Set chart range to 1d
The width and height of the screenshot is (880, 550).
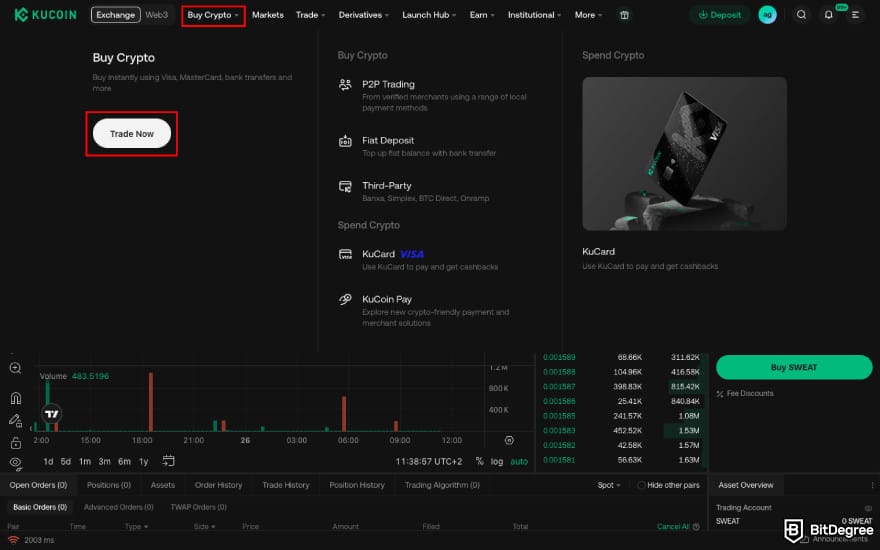[x=48, y=461]
